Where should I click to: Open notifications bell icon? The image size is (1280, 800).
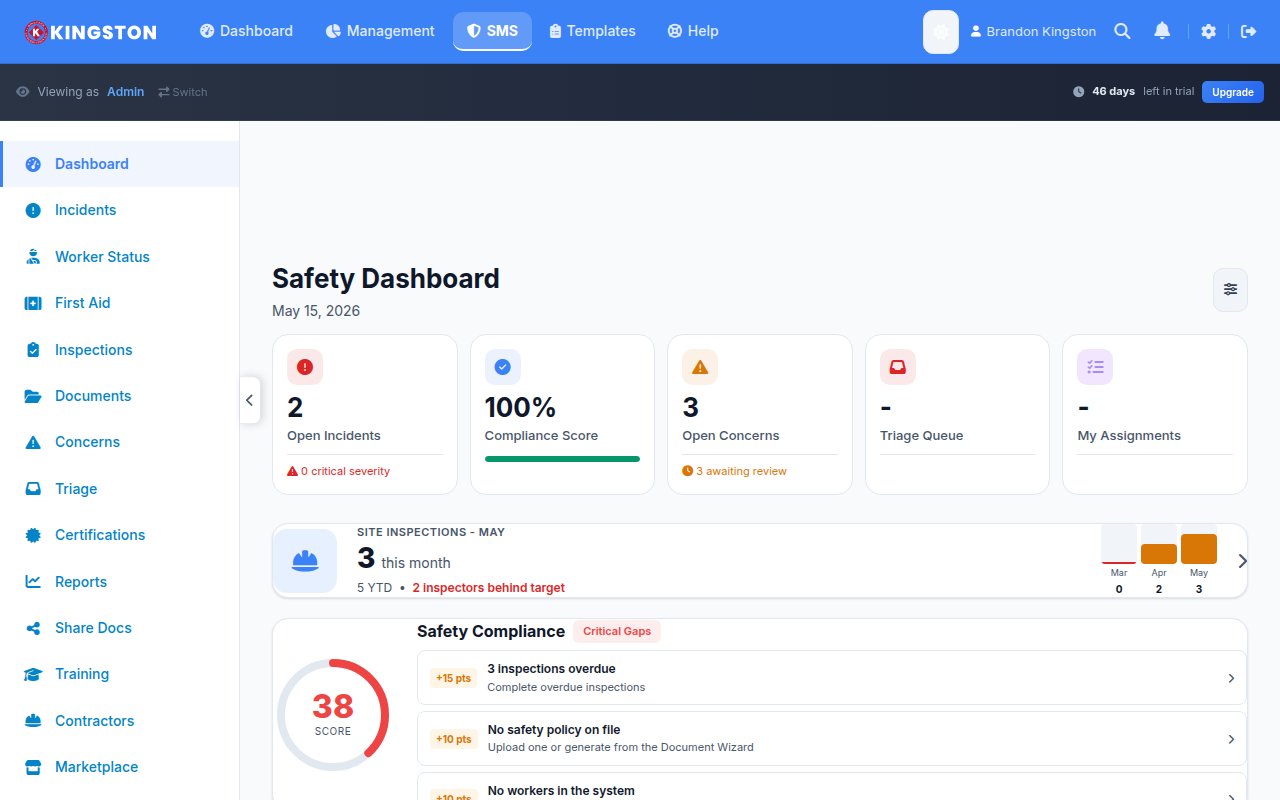point(1162,31)
